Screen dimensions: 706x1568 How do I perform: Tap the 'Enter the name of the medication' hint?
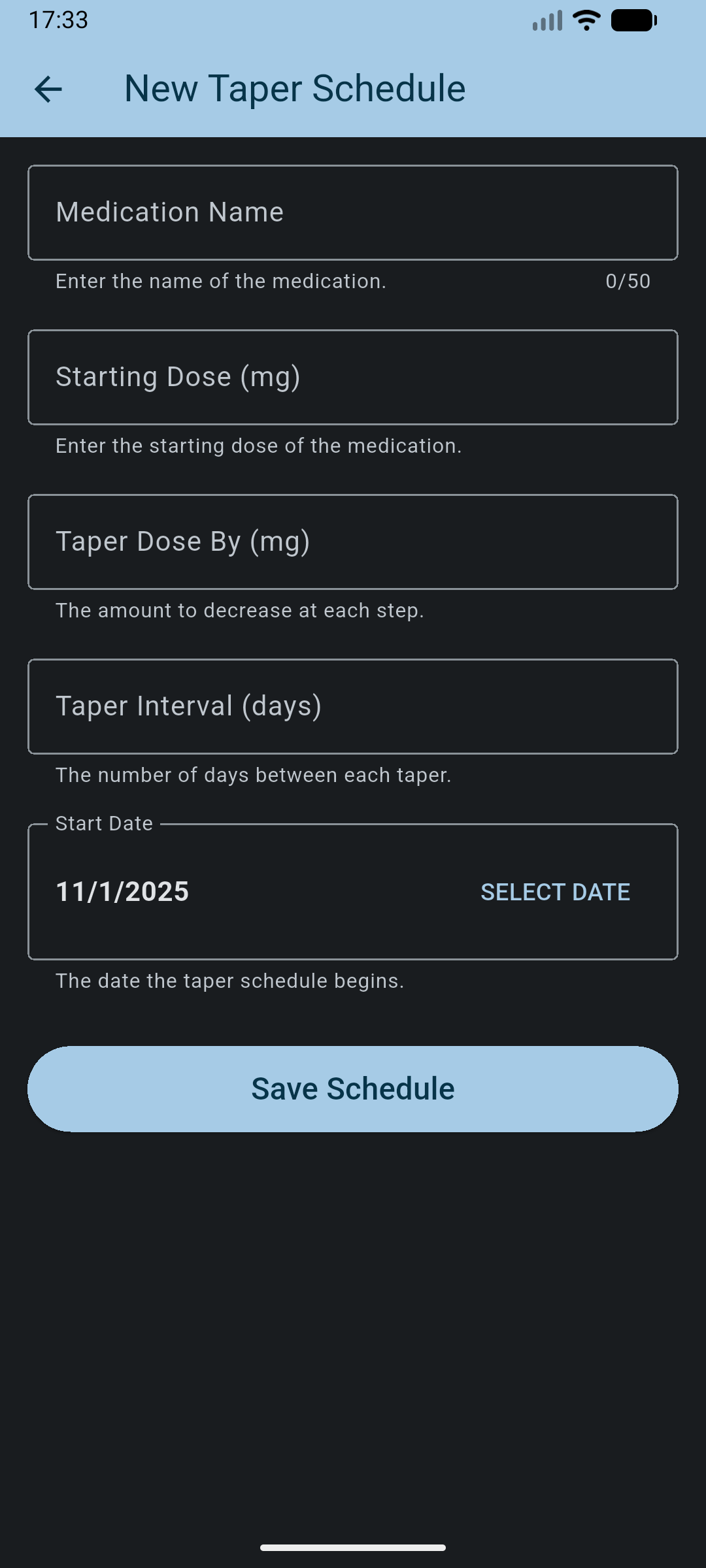tap(221, 282)
